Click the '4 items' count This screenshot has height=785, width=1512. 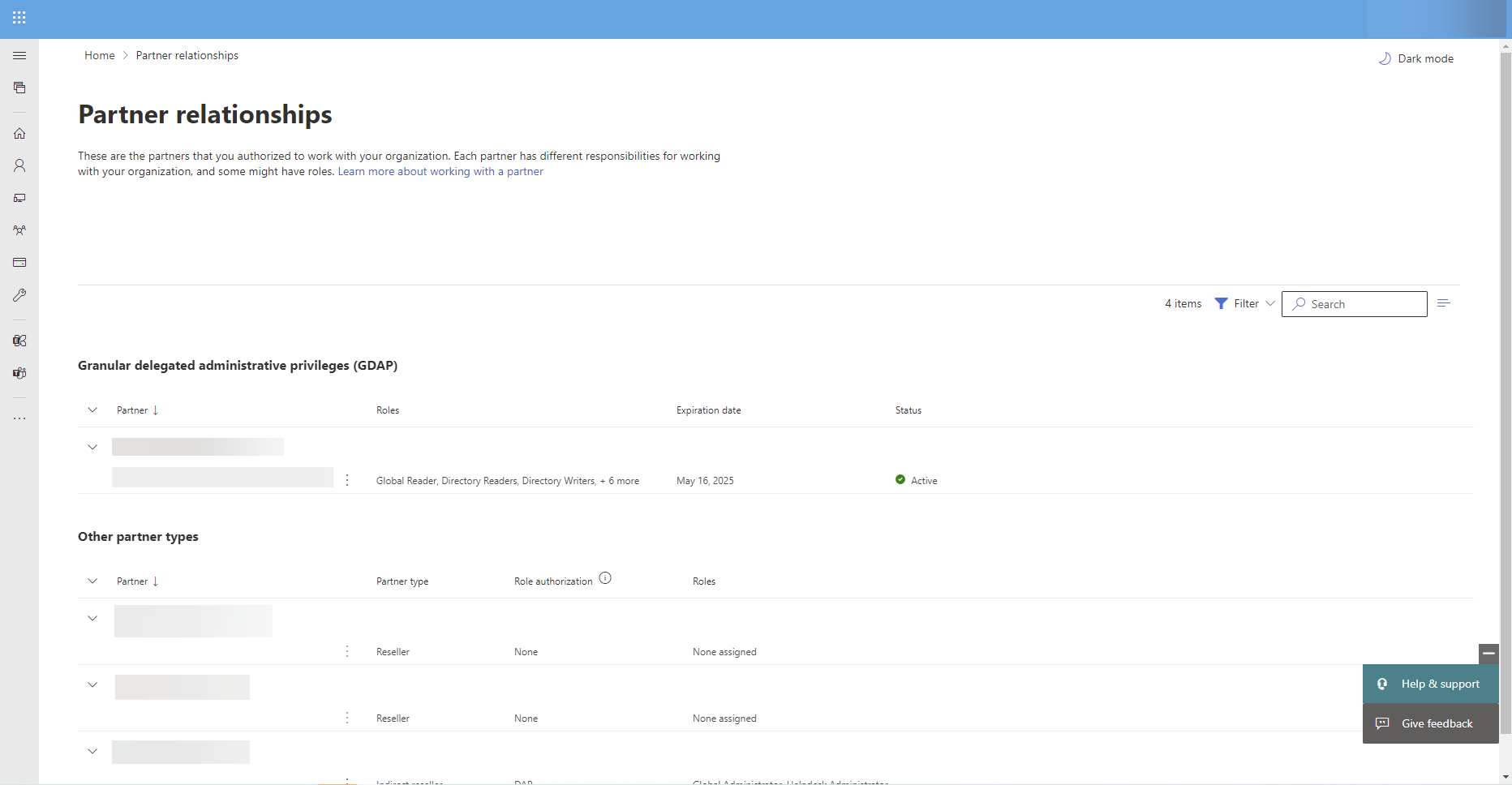(x=1183, y=303)
